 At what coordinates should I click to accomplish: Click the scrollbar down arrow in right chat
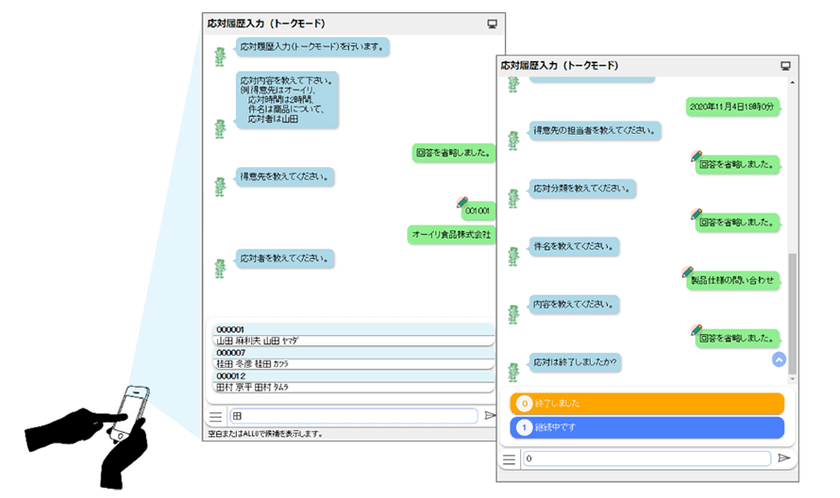pos(792,379)
